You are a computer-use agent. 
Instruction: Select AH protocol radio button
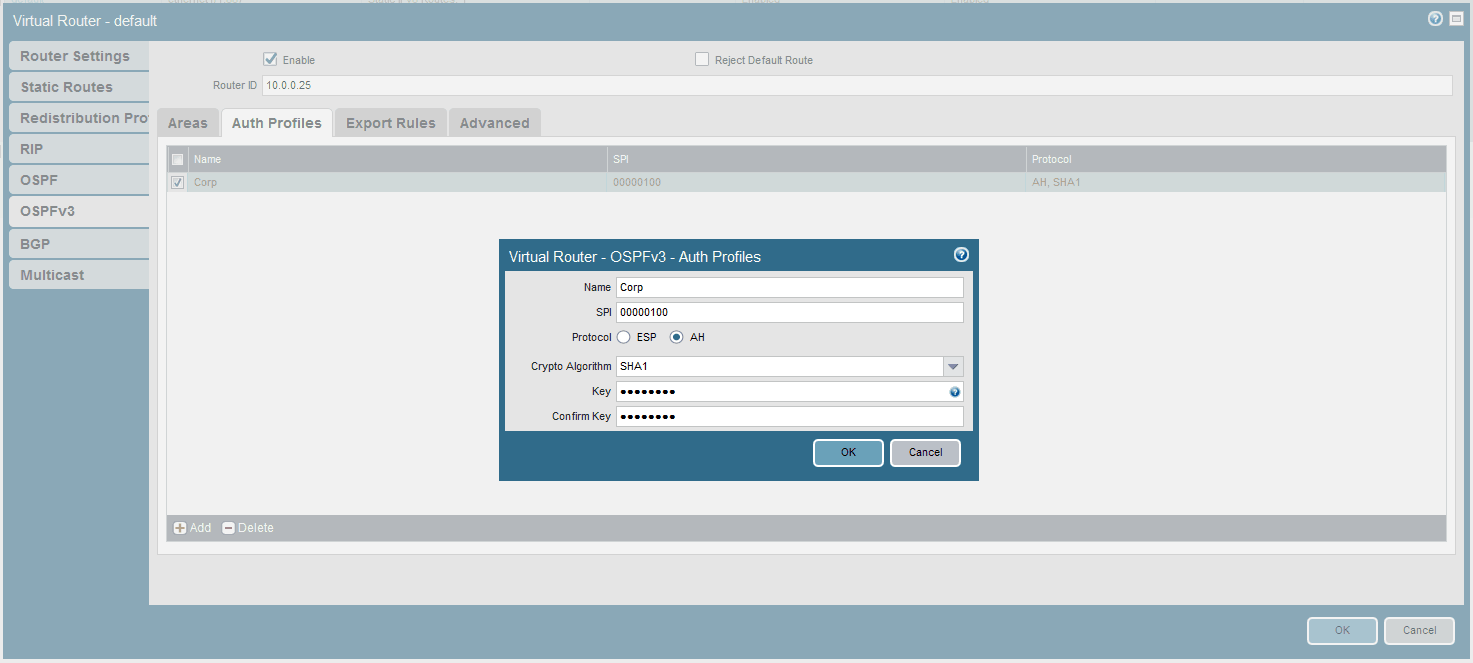(677, 337)
